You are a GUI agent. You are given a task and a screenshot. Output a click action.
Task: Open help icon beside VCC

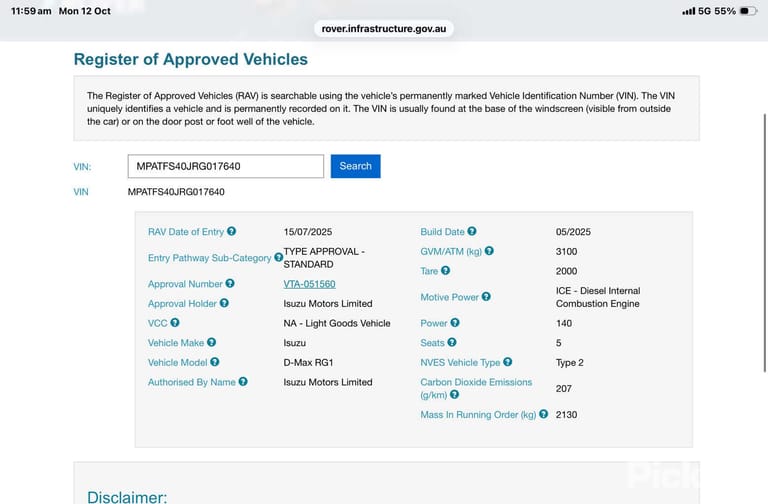175,322
